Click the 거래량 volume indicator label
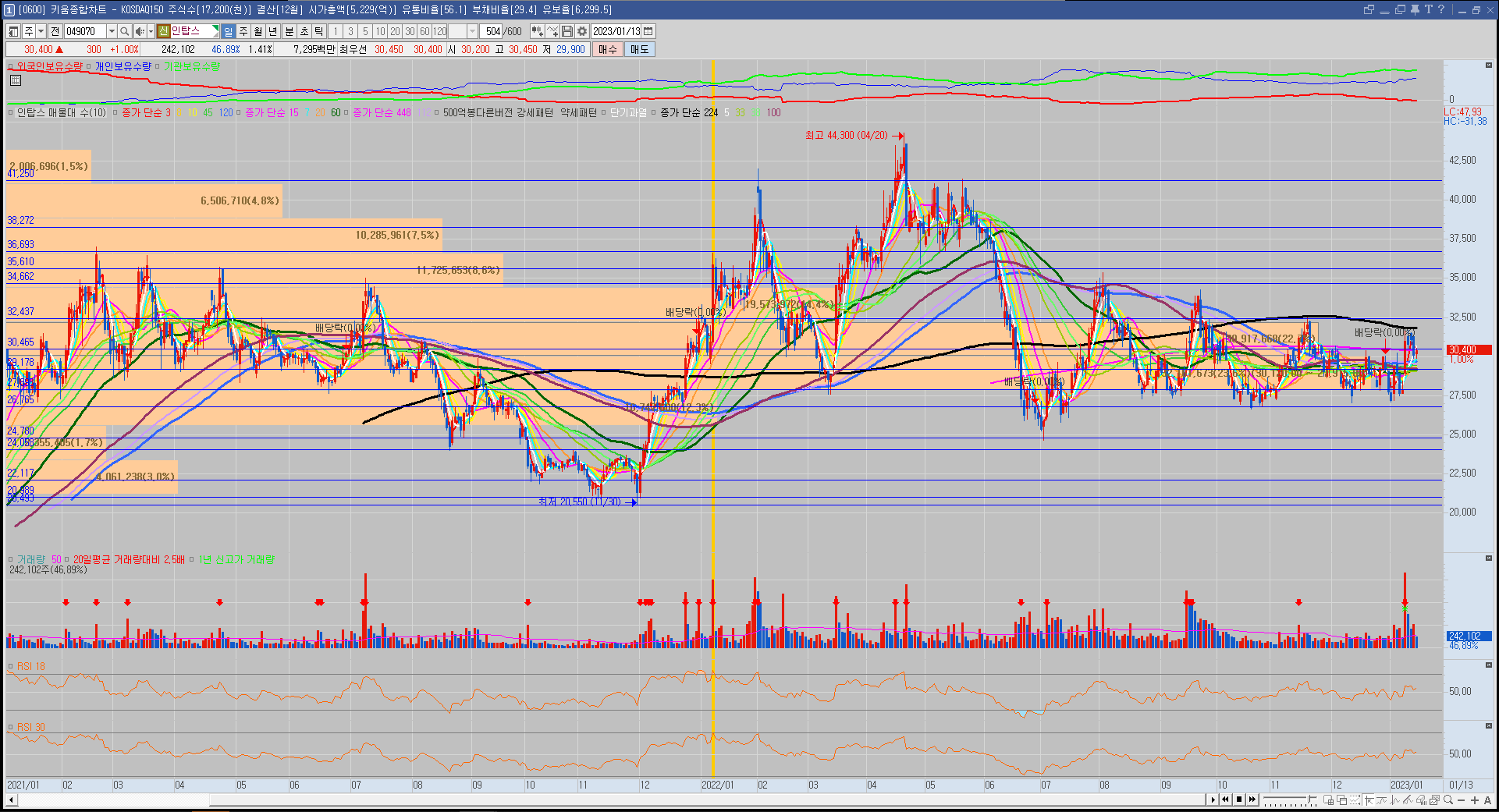The width and height of the screenshot is (1499, 812). [x=31, y=559]
